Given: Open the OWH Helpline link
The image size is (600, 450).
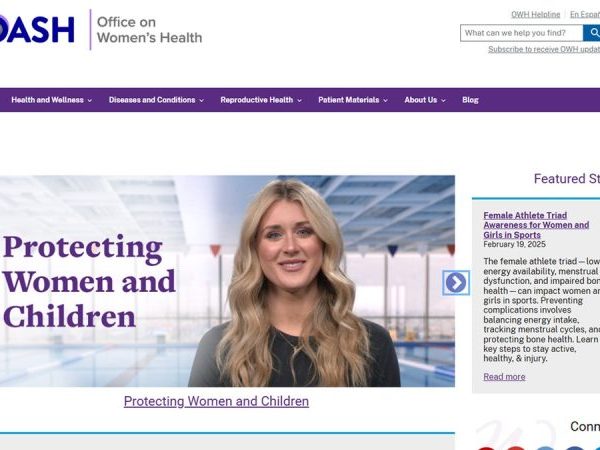Looking at the screenshot, I should point(535,14).
